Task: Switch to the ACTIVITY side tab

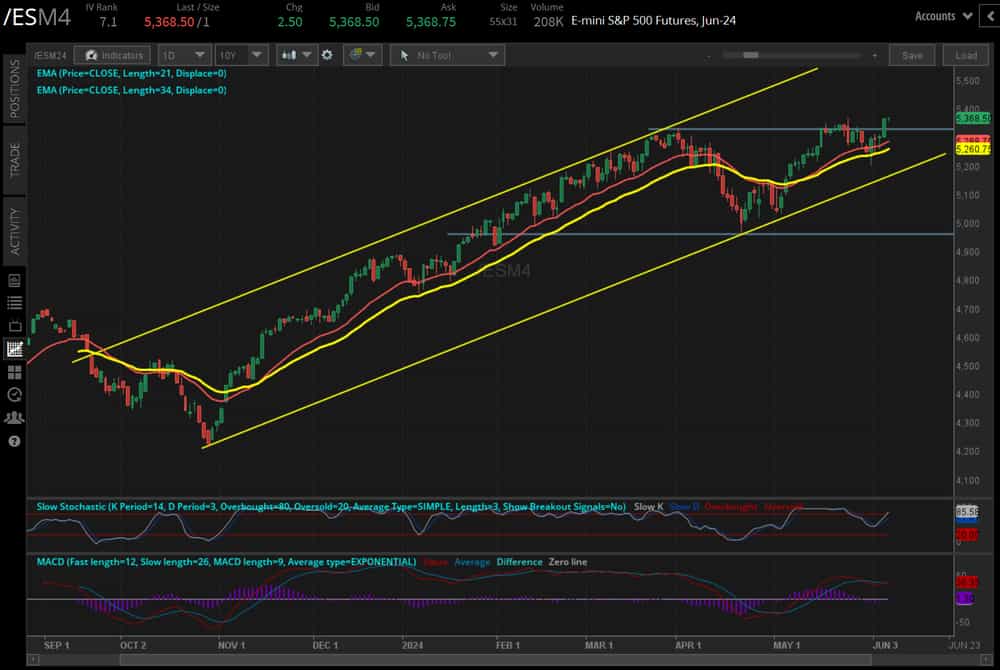Action: [x=14, y=231]
